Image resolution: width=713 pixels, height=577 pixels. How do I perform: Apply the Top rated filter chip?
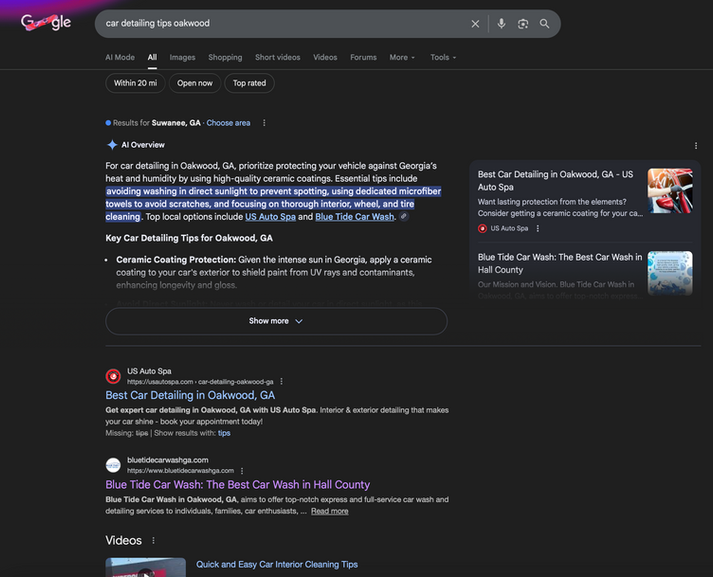point(249,83)
